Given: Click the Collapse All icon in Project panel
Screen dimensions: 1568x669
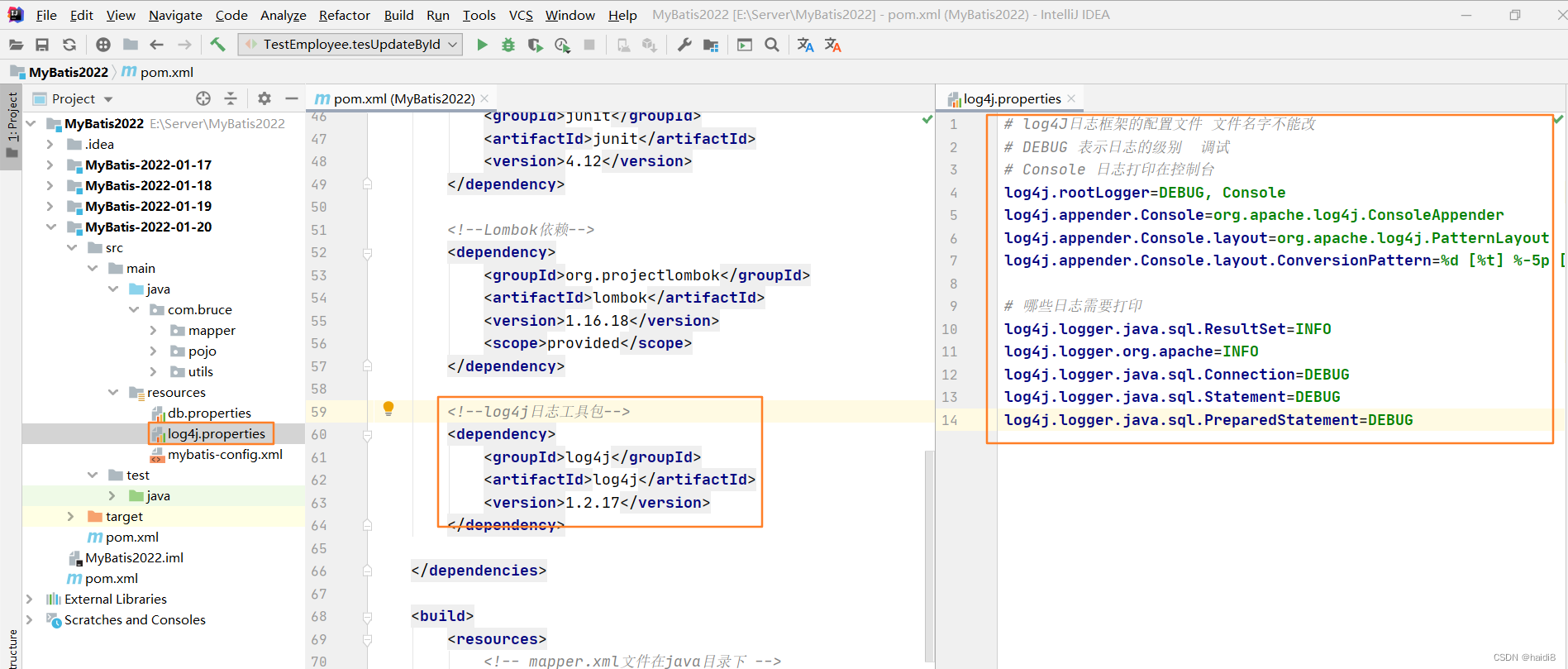Looking at the screenshot, I should (x=231, y=98).
